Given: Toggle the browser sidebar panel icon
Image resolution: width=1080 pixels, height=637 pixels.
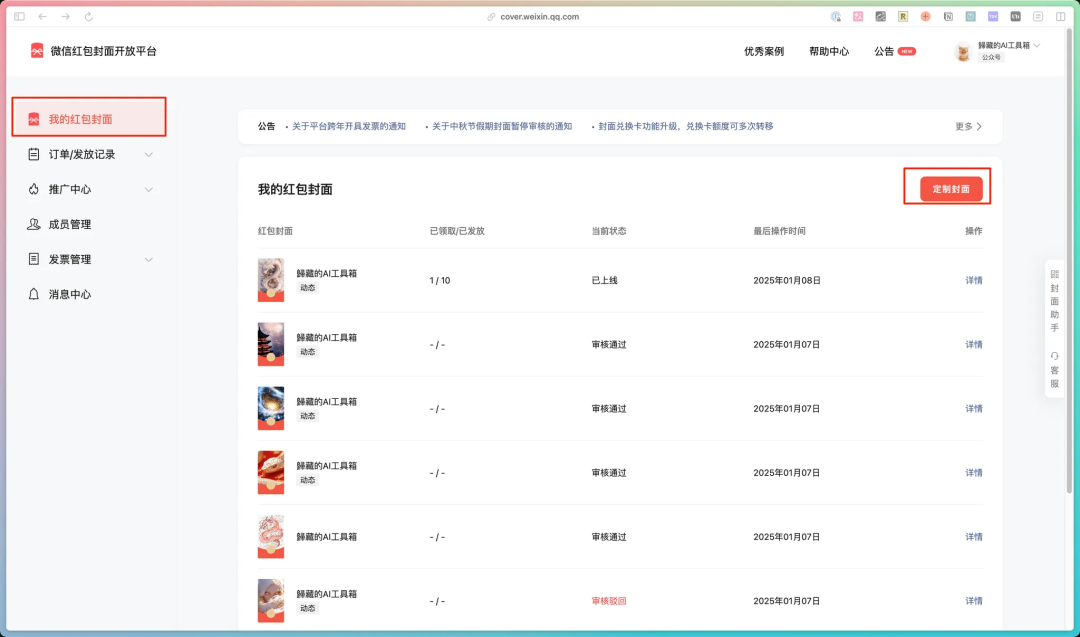Looking at the screenshot, I should point(19,17).
